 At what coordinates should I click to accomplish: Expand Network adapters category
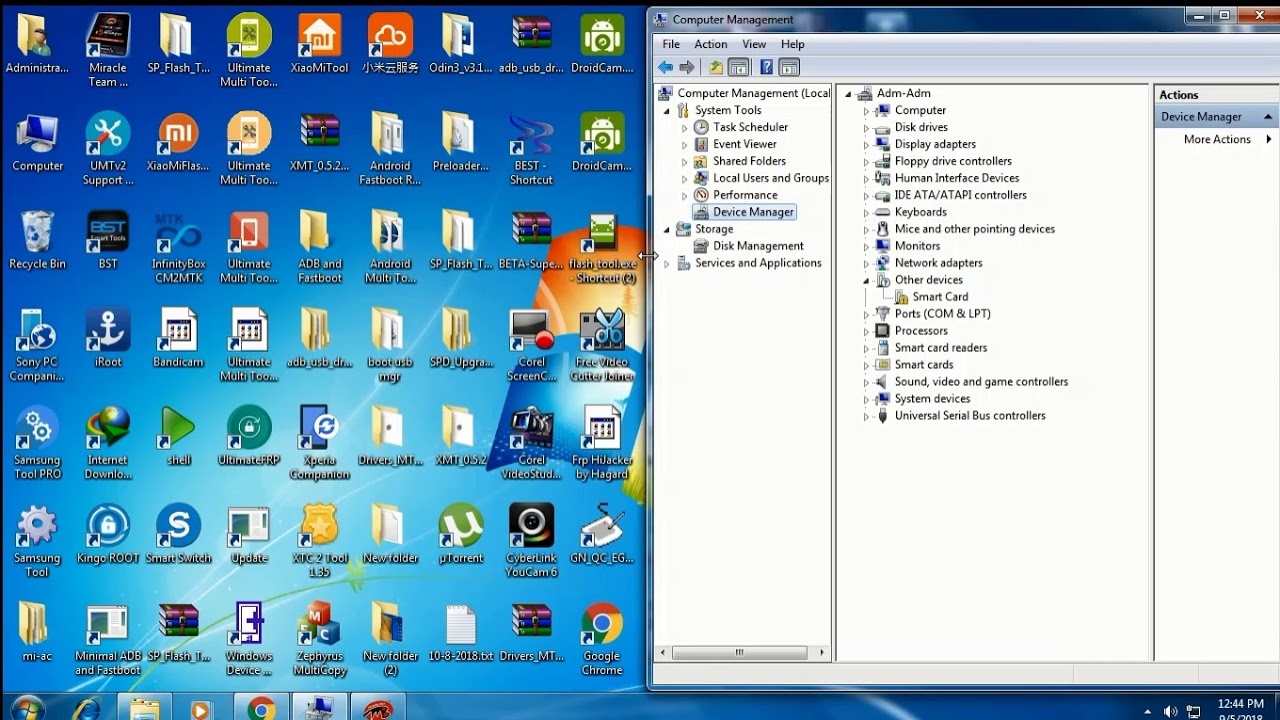click(x=866, y=264)
